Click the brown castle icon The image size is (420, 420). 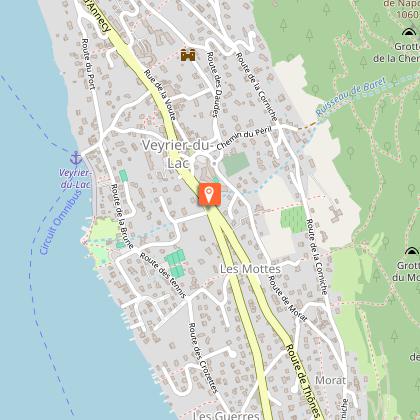[x=188, y=55]
